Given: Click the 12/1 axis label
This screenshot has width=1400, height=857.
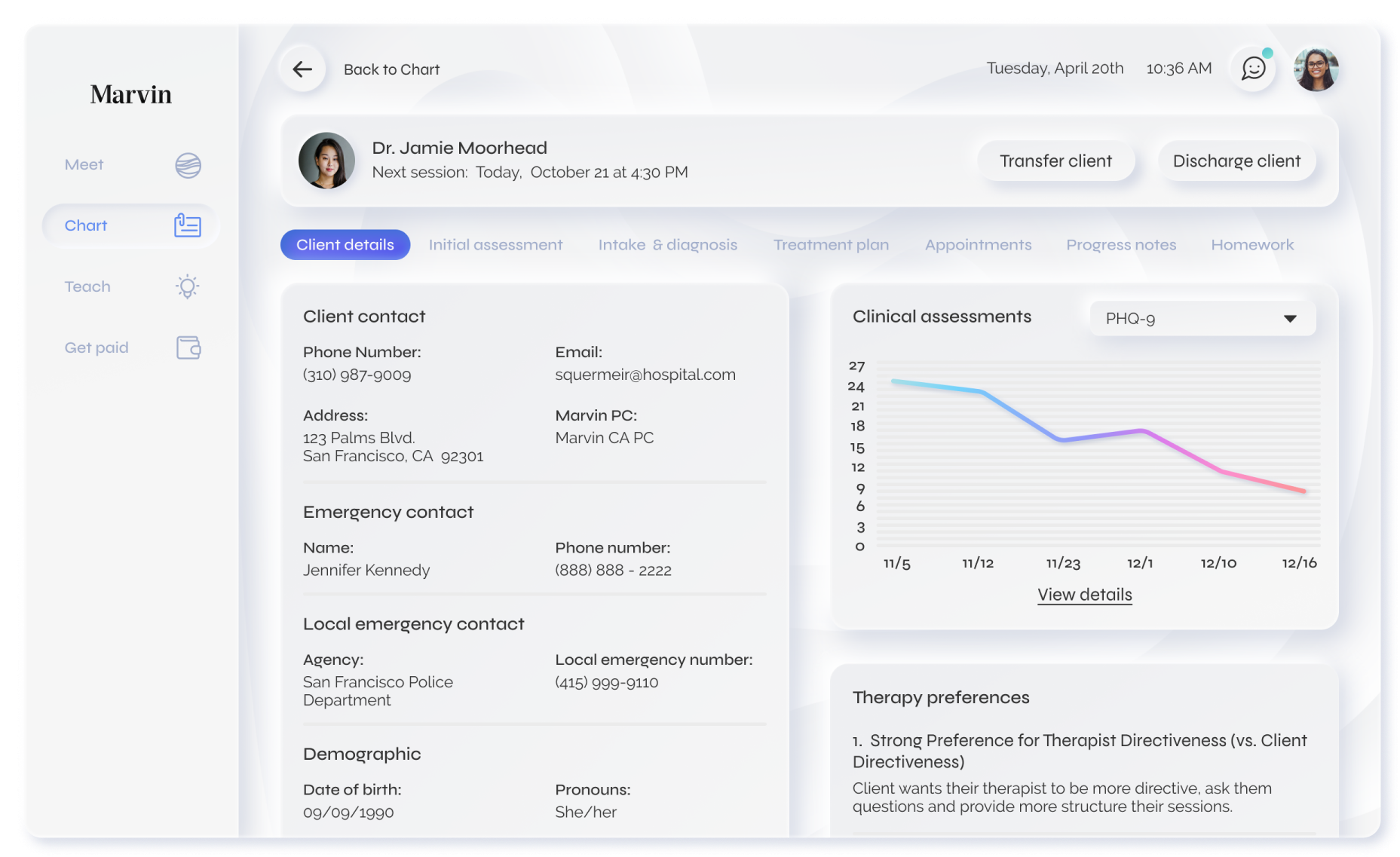Looking at the screenshot, I should (1140, 563).
